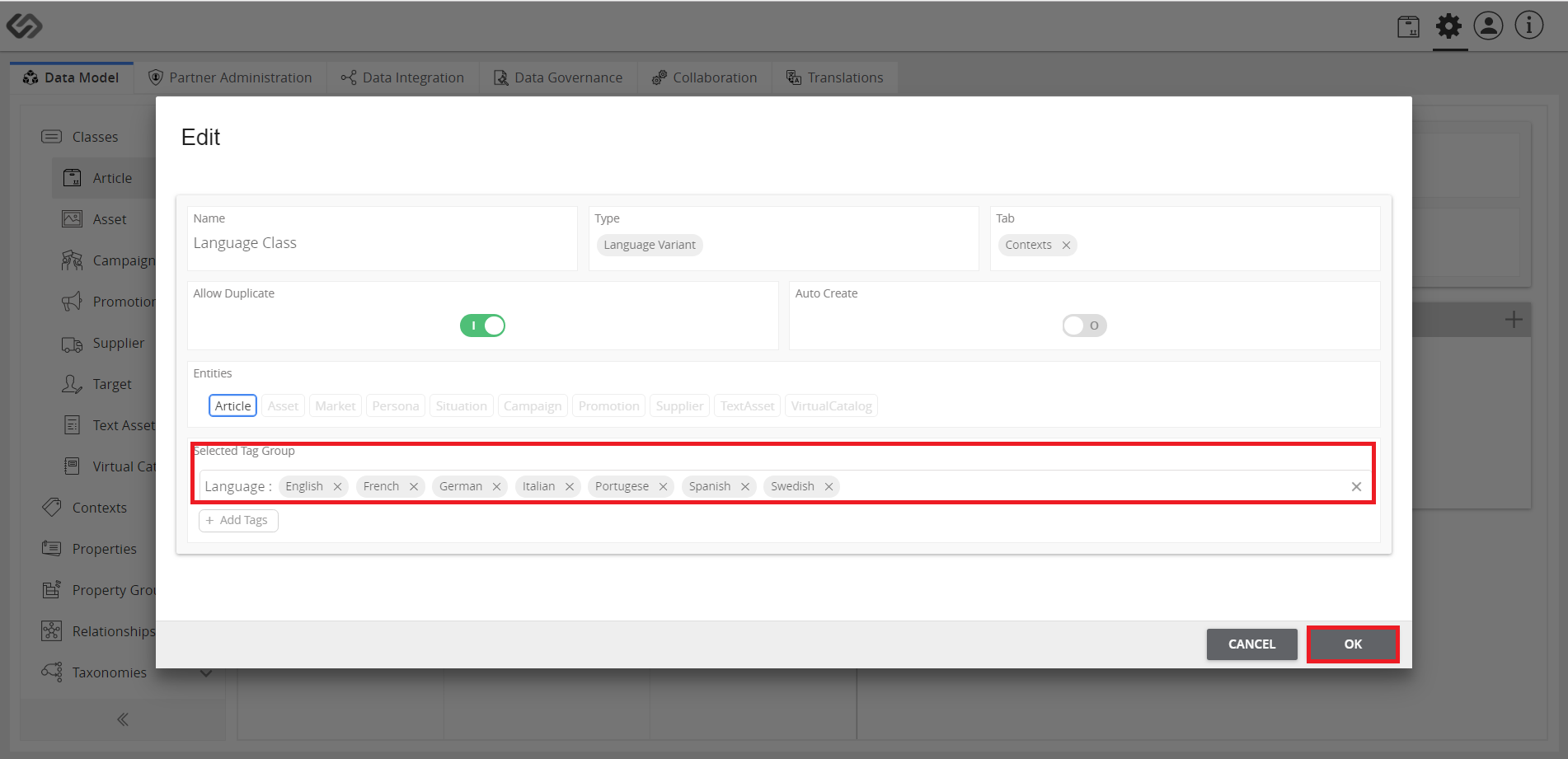
Task: Switch to the Data Governance tab
Action: [x=558, y=77]
